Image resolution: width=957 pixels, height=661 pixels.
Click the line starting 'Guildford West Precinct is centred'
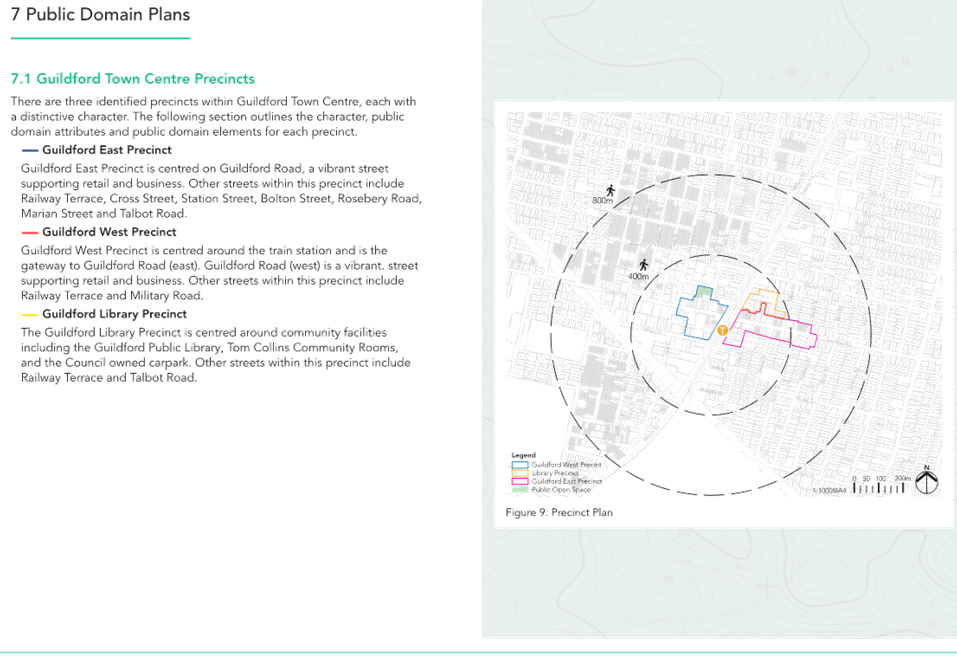click(x=204, y=250)
